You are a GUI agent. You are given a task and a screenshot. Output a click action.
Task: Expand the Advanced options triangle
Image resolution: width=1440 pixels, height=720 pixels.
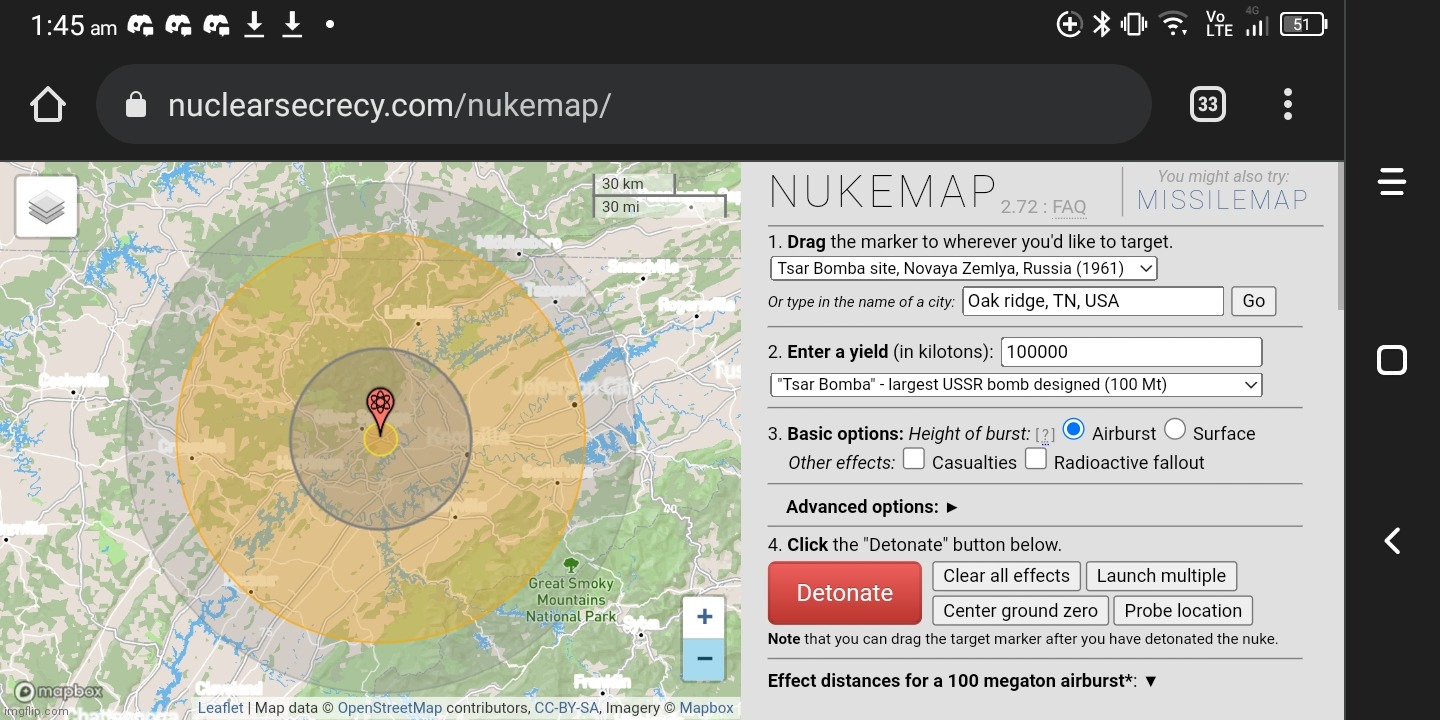(951, 507)
